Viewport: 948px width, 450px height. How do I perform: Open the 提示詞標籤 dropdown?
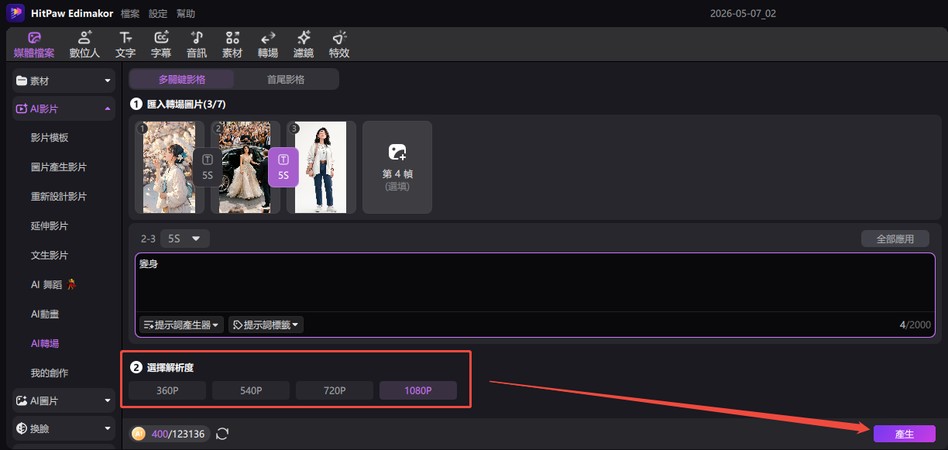[x=266, y=325]
